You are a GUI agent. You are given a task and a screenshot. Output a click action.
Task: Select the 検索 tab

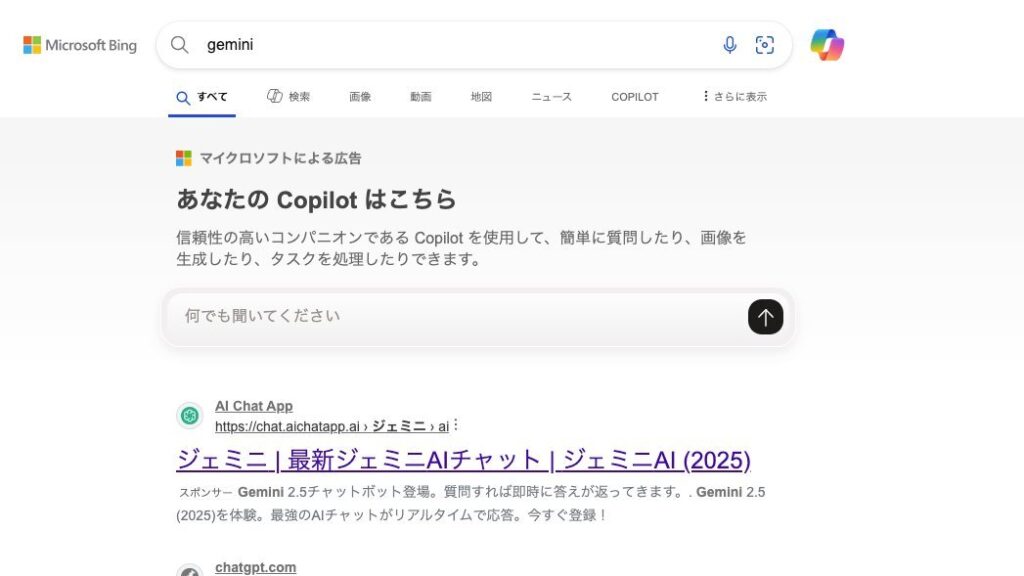tap(289, 97)
